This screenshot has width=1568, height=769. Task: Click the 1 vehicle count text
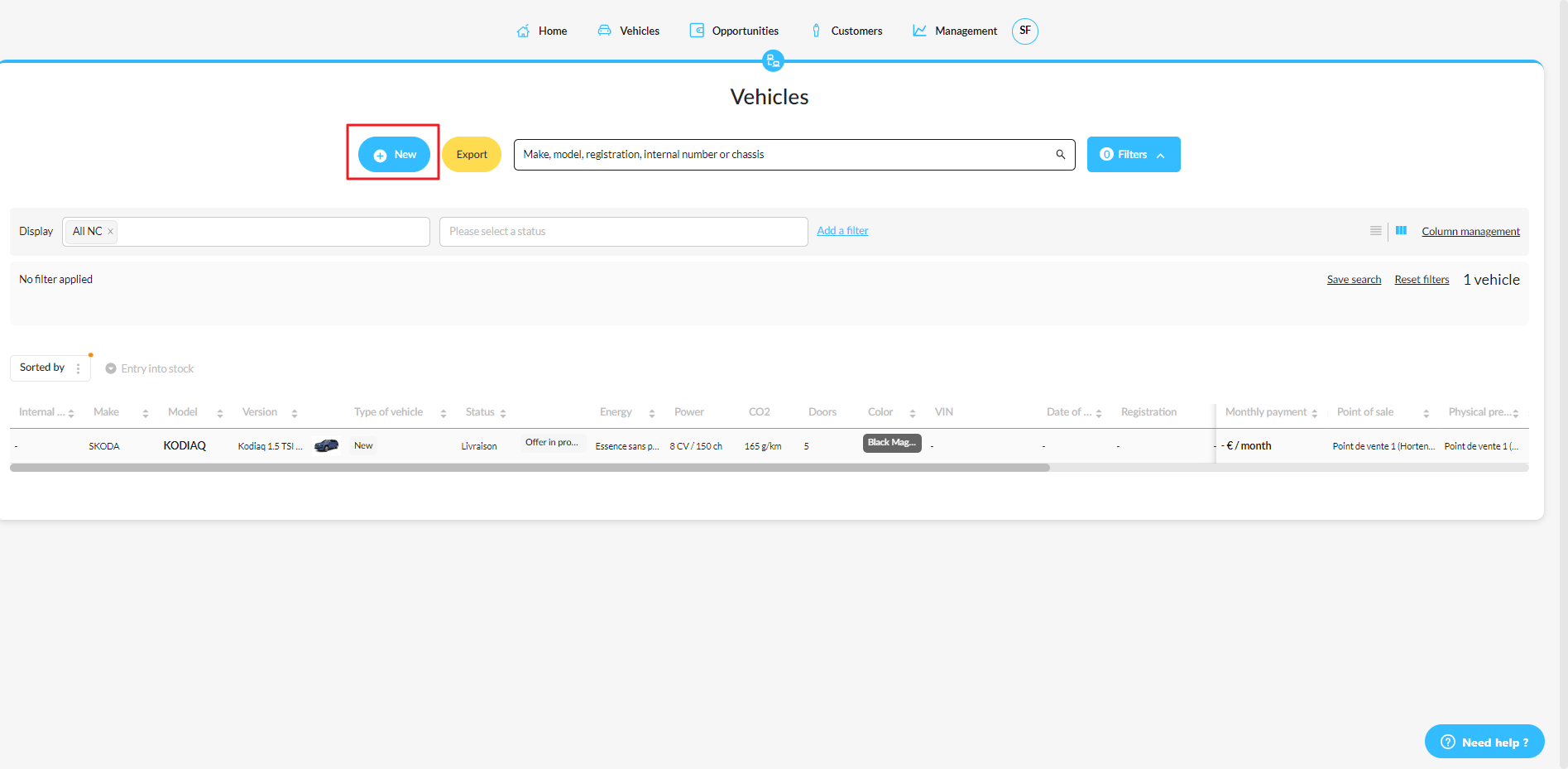[x=1491, y=280]
